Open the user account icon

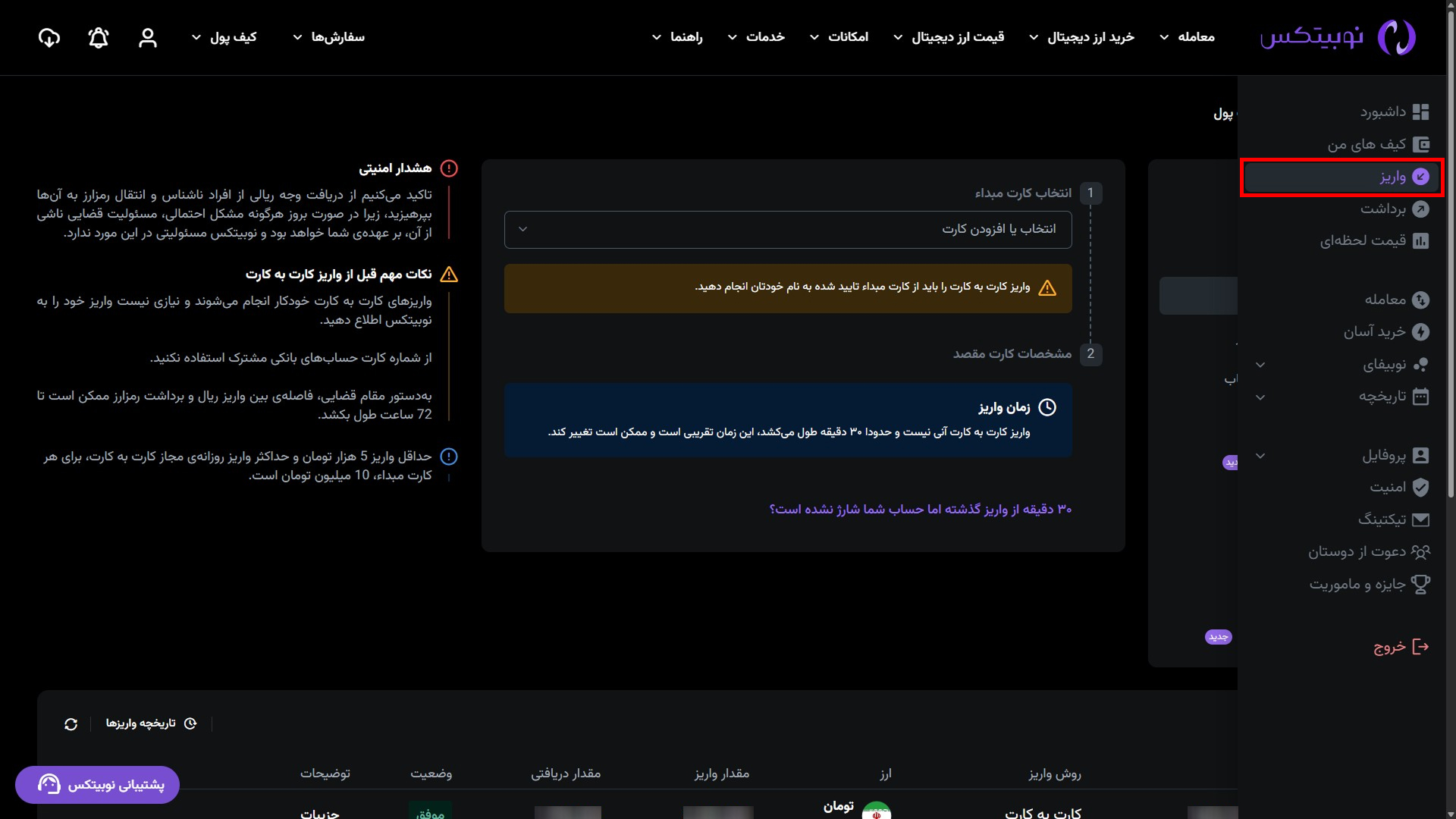[x=148, y=38]
